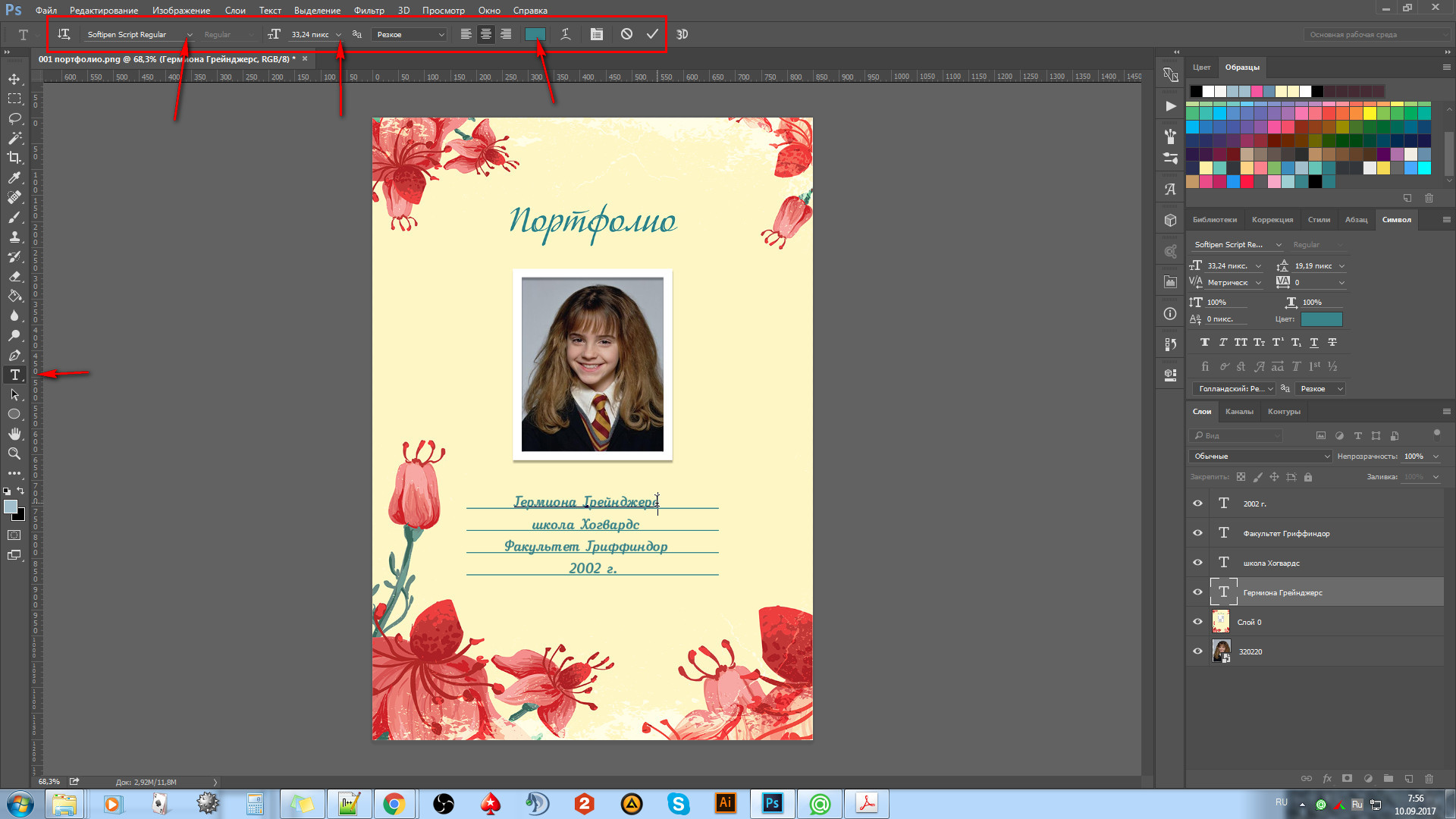Open font size dropdown in options bar

[x=338, y=35]
